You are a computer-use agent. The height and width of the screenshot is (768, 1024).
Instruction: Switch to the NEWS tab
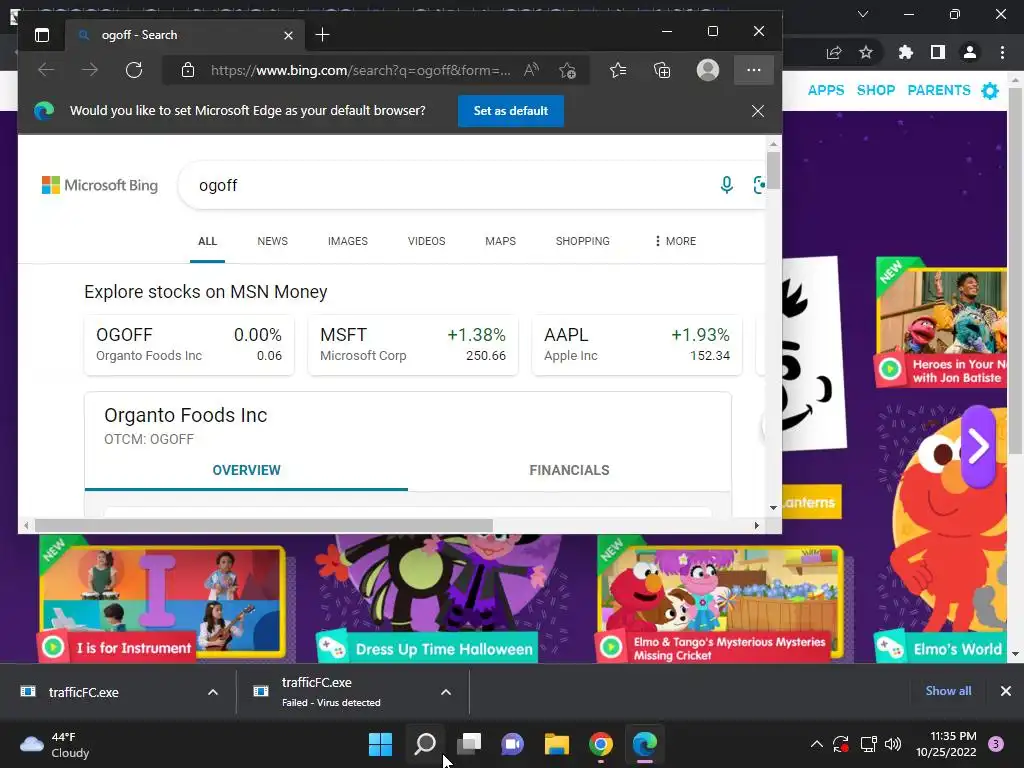[x=272, y=241]
